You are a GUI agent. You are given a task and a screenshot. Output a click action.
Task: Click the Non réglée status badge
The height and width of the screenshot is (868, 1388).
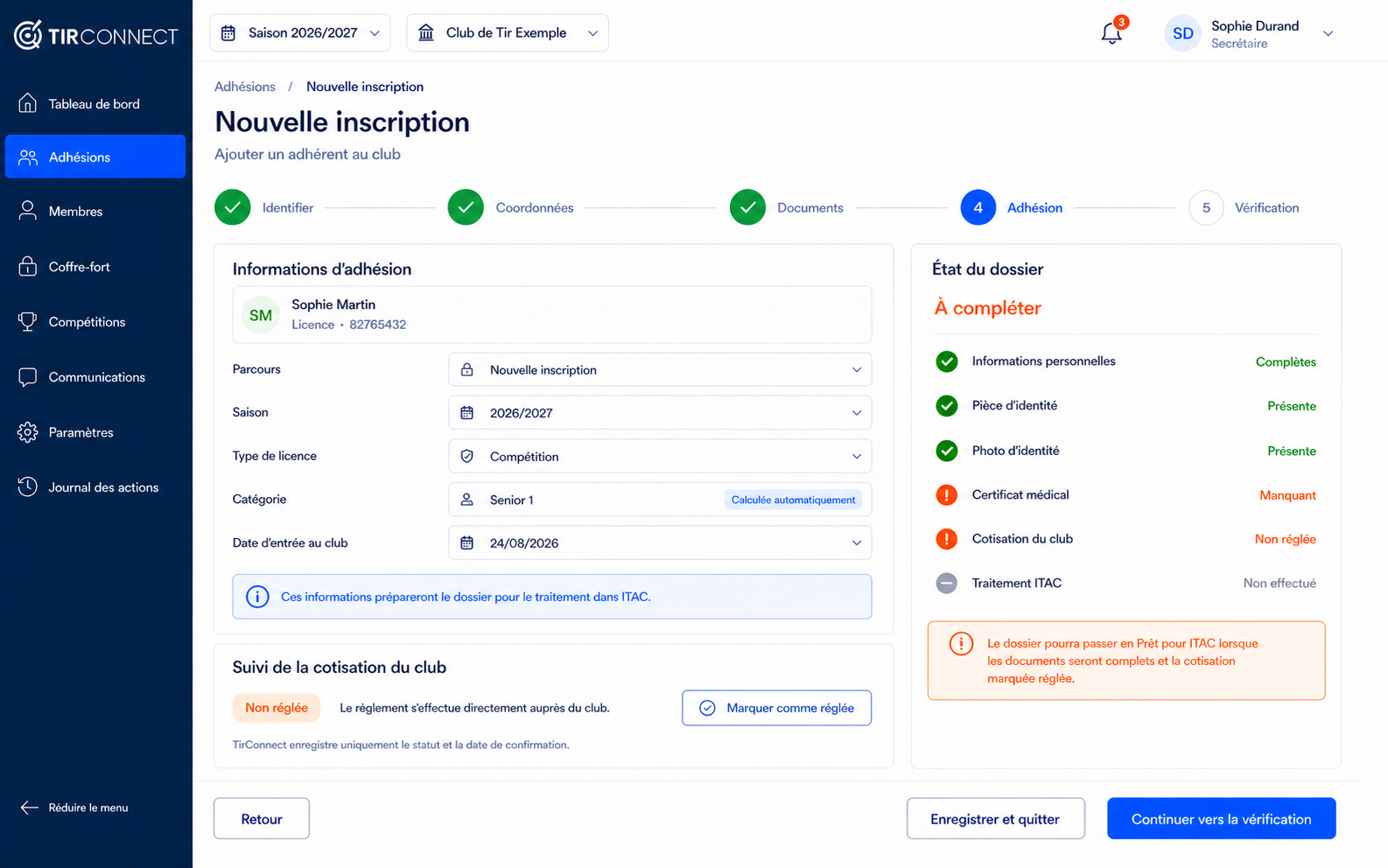[x=277, y=708]
